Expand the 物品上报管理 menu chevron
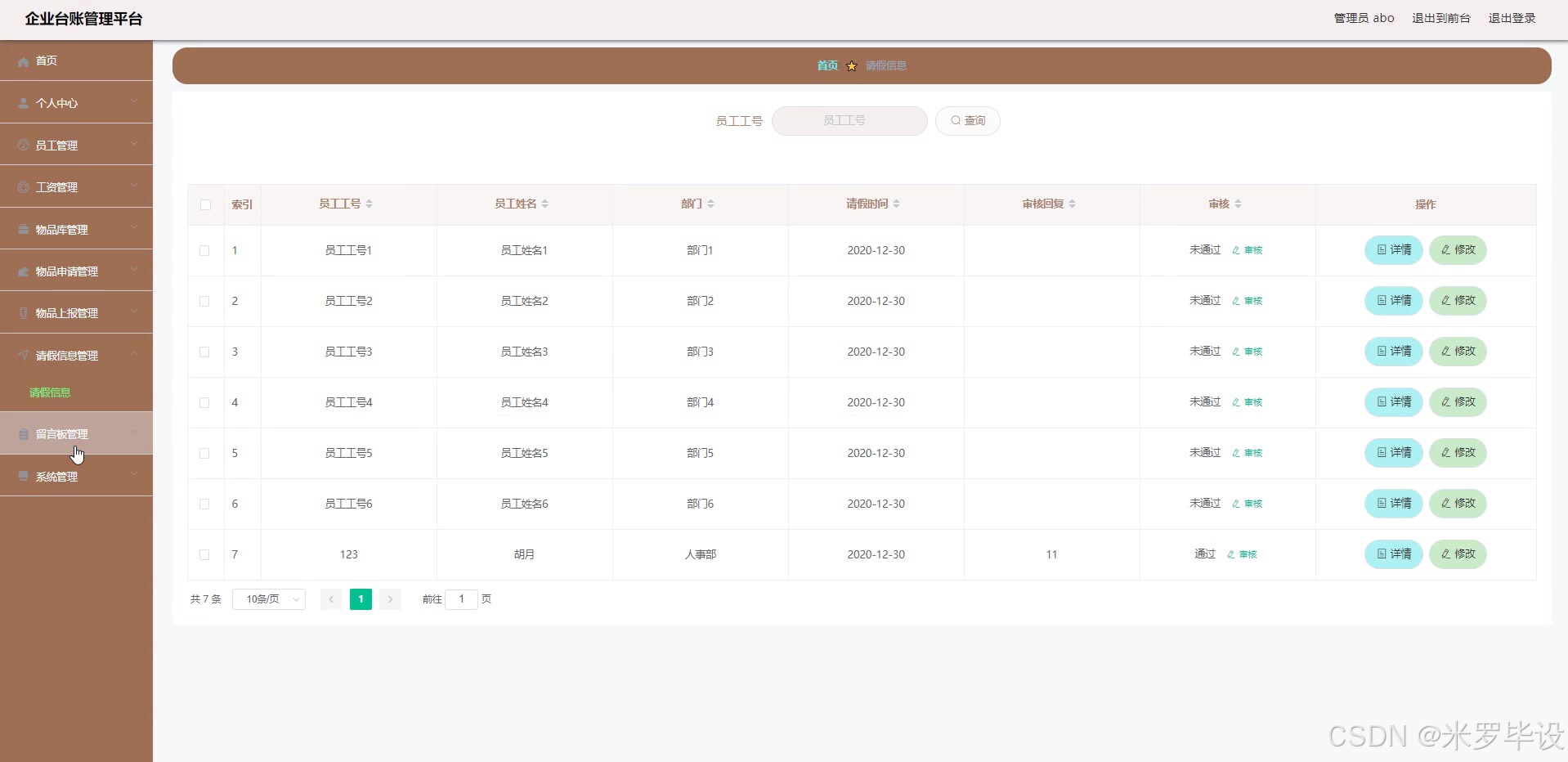 [134, 311]
